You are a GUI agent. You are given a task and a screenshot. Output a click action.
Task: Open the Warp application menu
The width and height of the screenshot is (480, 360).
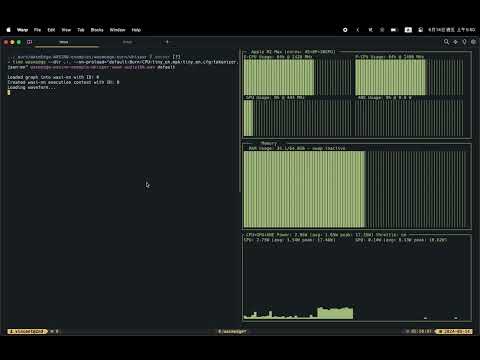coord(22,30)
